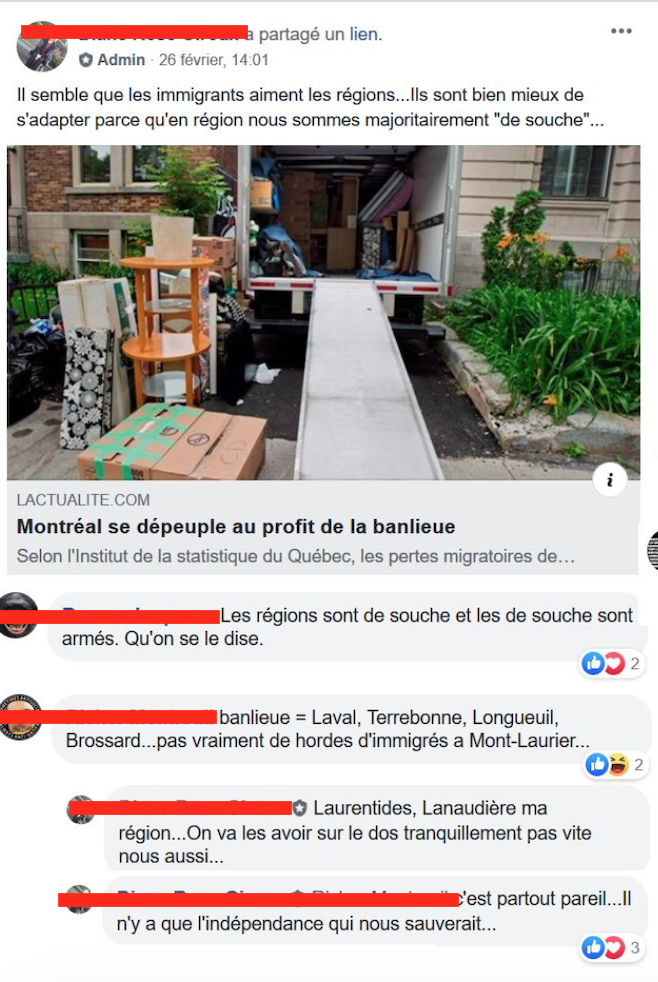Click the article description 'Selon l'Institut de la statistique'
This screenshot has width=658, height=982.
pyautogui.click(x=296, y=556)
